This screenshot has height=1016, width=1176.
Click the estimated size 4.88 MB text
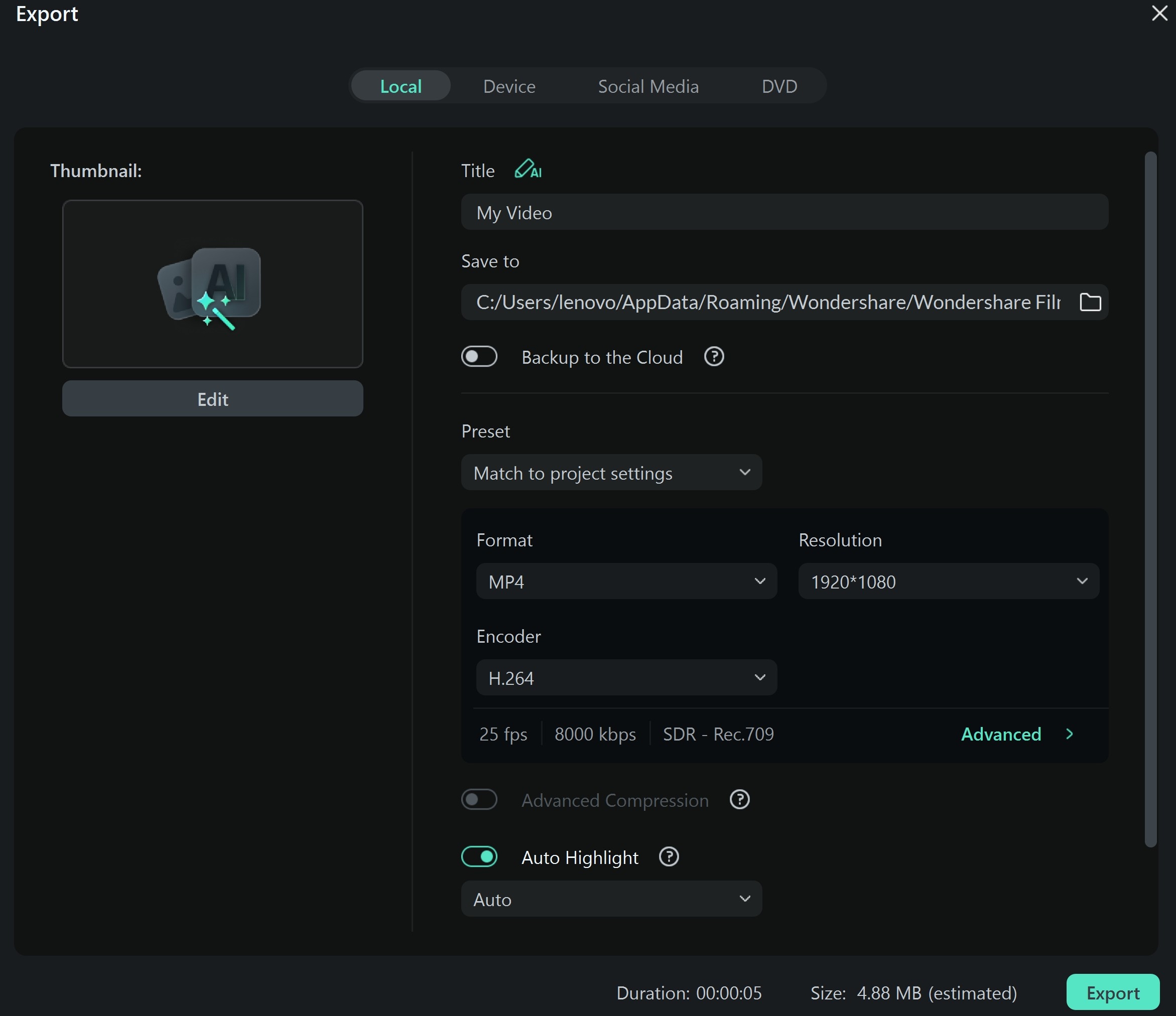(914, 993)
